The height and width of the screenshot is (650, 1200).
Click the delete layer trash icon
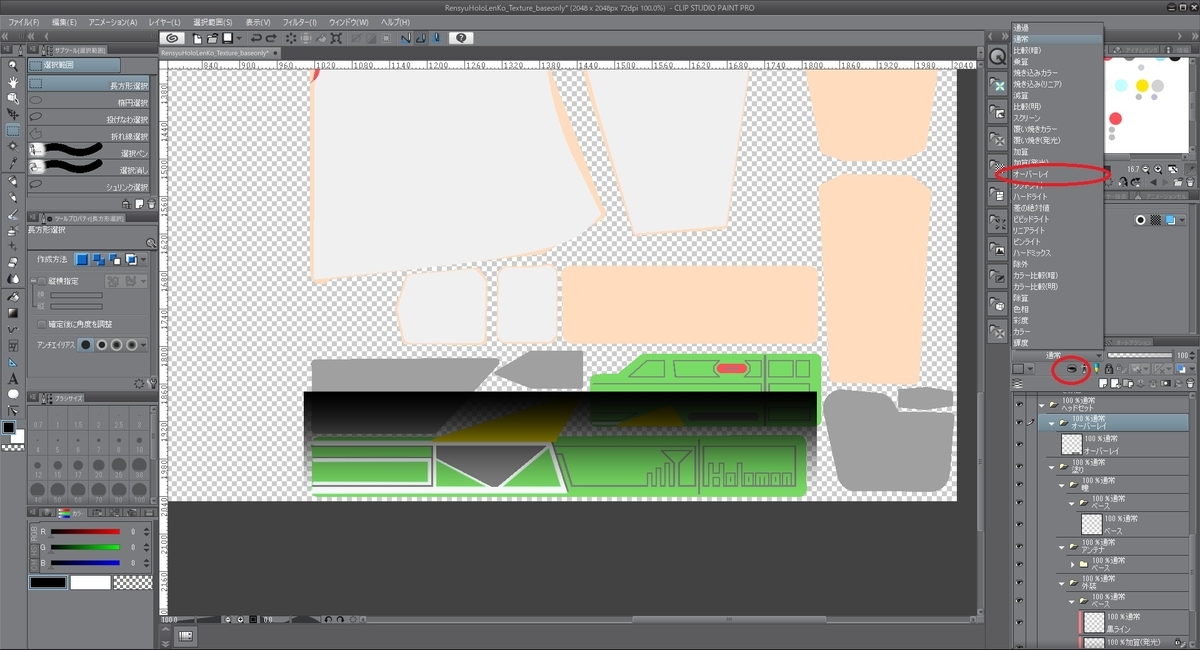pyautogui.click(x=1190, y=383)
